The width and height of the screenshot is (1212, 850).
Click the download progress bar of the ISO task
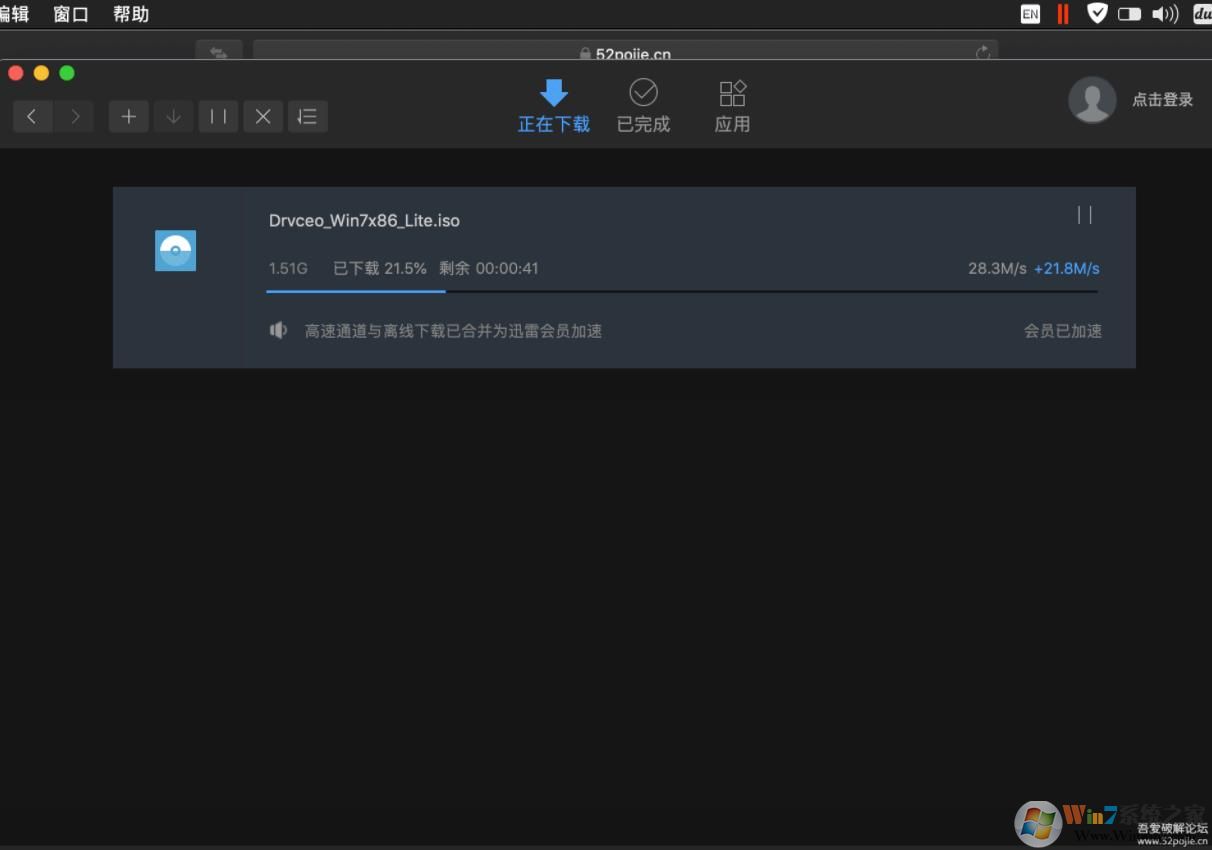pyautogui.click(x=683, y=292)
